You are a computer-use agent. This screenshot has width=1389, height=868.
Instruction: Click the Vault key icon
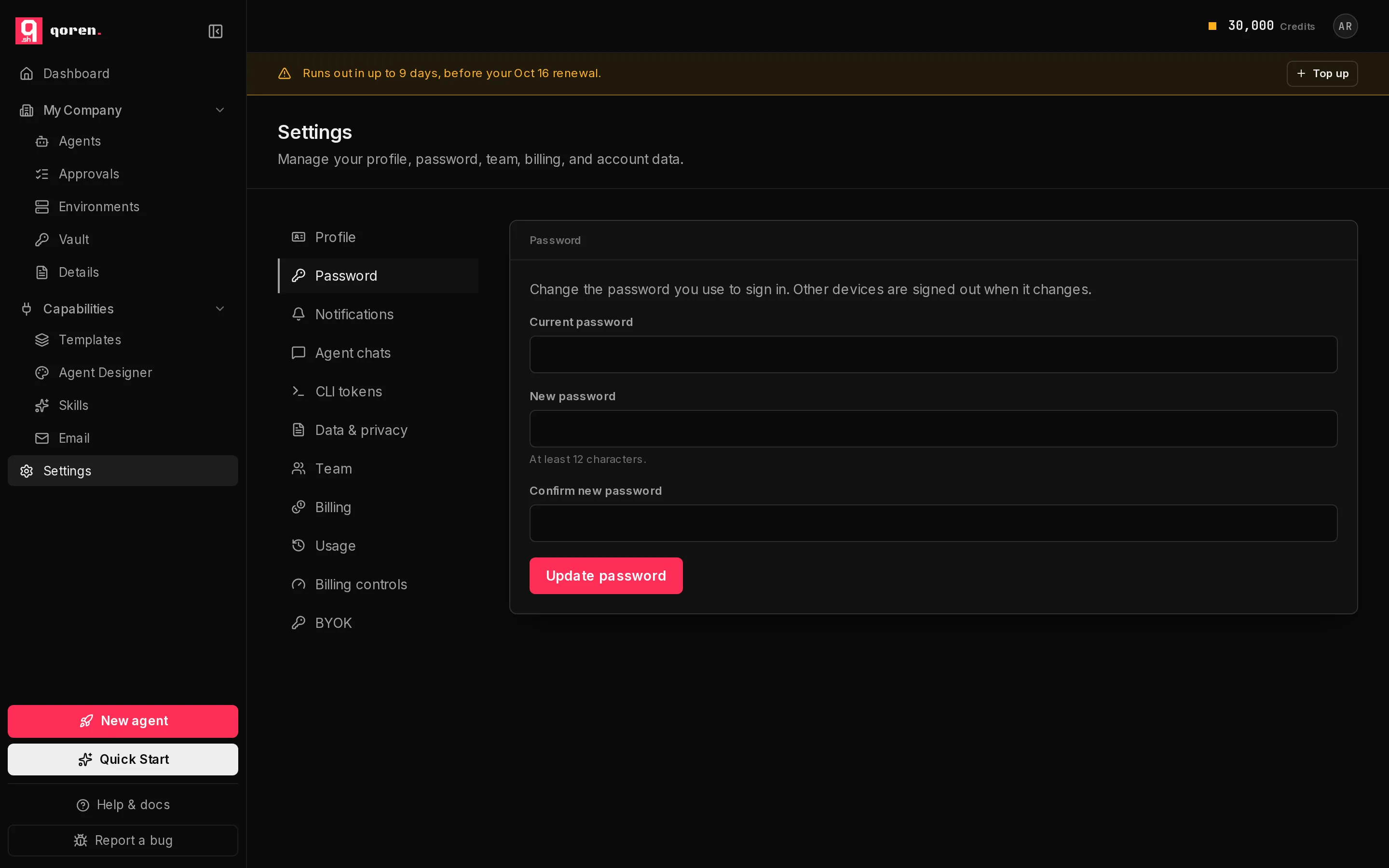pyautogui.click(x=42, y=239)
